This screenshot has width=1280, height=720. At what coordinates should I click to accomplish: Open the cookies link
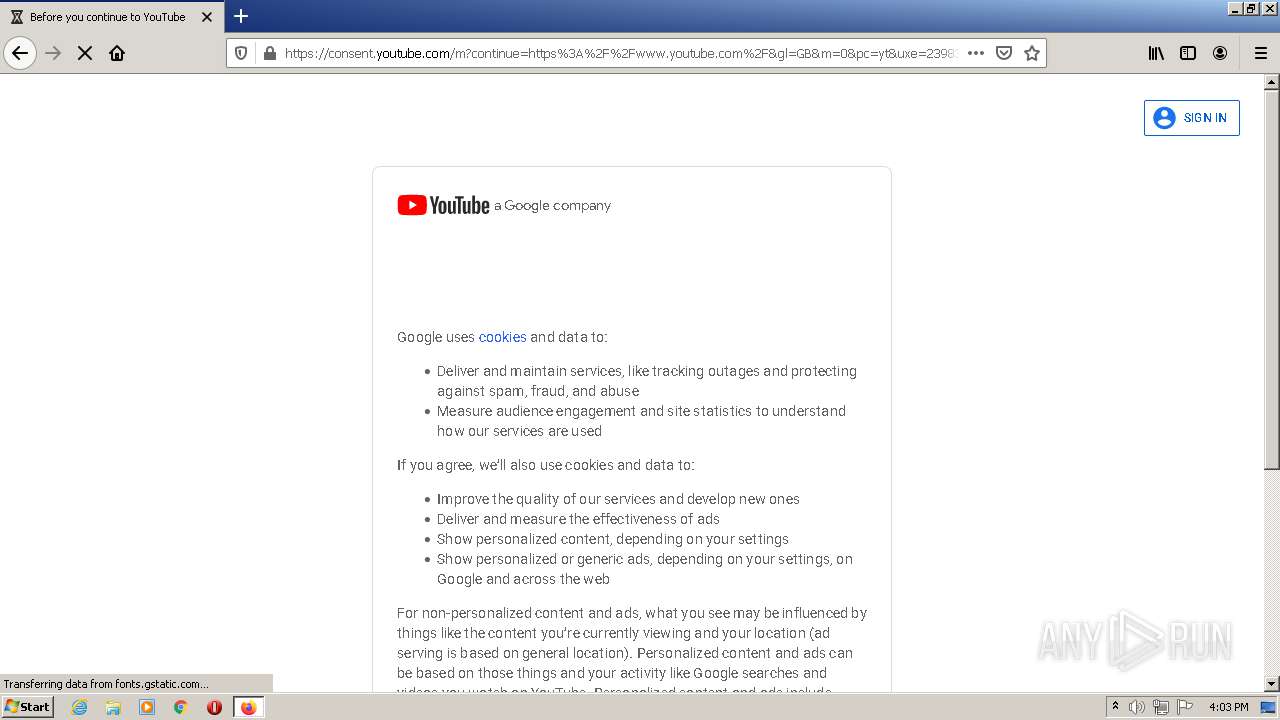click(x=502, y=337)
